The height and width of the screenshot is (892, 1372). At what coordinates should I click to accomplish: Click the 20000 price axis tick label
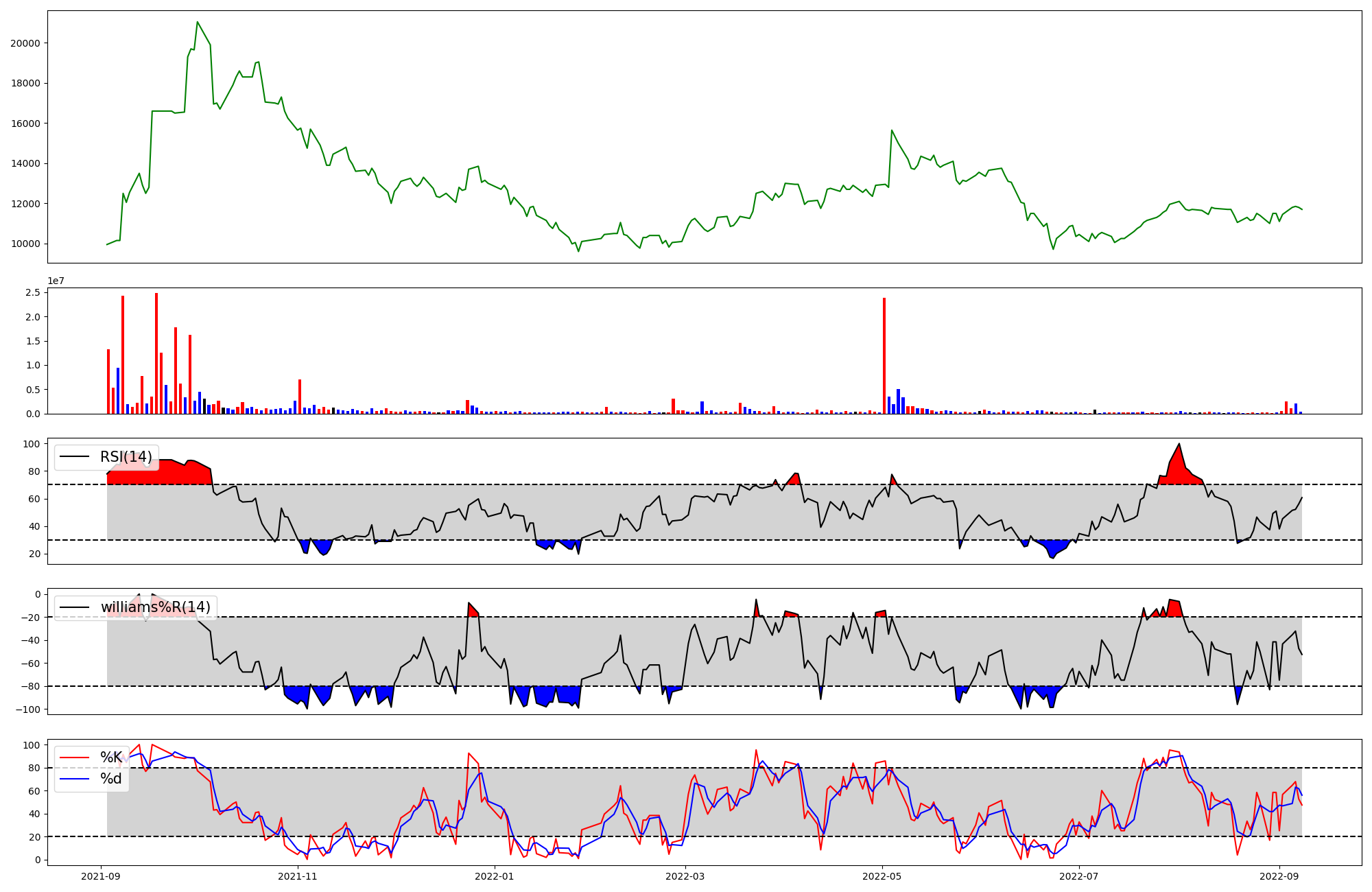tap(25, 43)
